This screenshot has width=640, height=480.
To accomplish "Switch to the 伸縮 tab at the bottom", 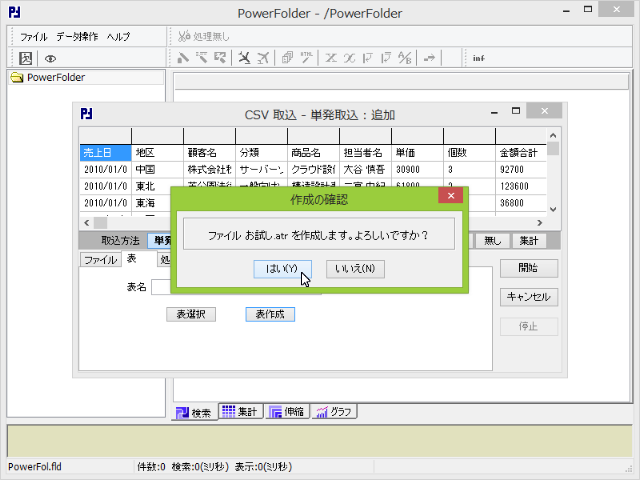I will 287,411.
